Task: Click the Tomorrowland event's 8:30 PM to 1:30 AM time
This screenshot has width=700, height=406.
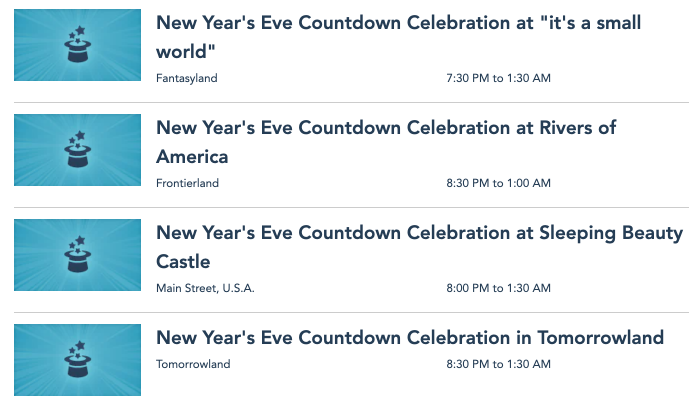Action: coord(498,364)
